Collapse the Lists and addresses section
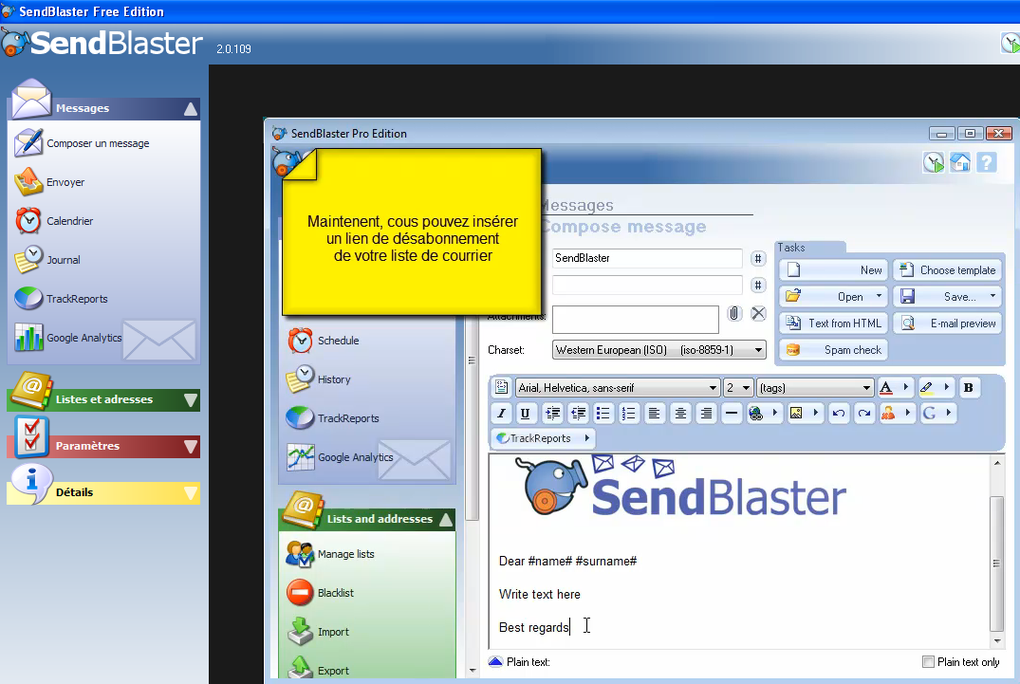This screenshot has height=684, width=1020. 446,519
